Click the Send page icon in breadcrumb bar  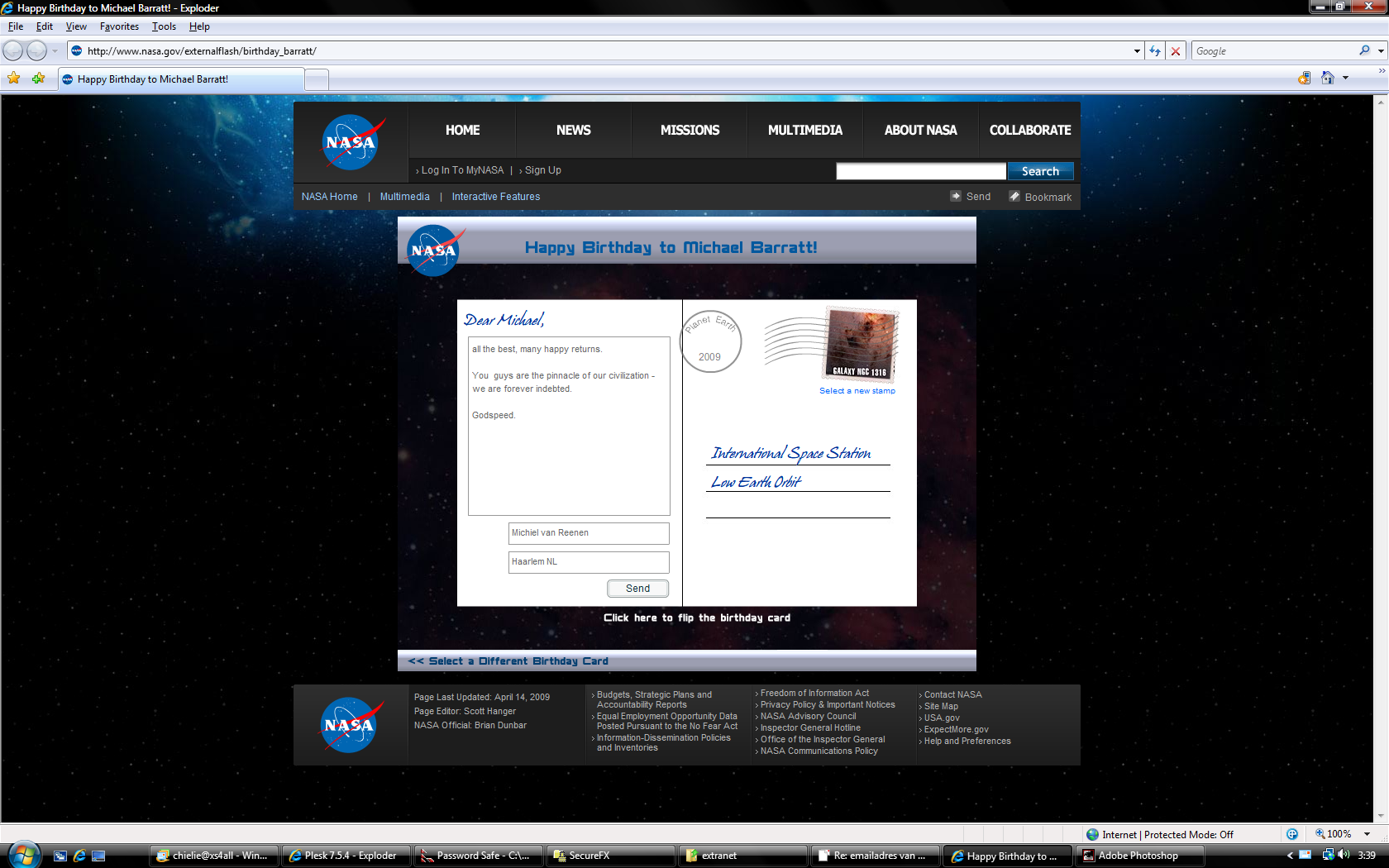[956, 196]
